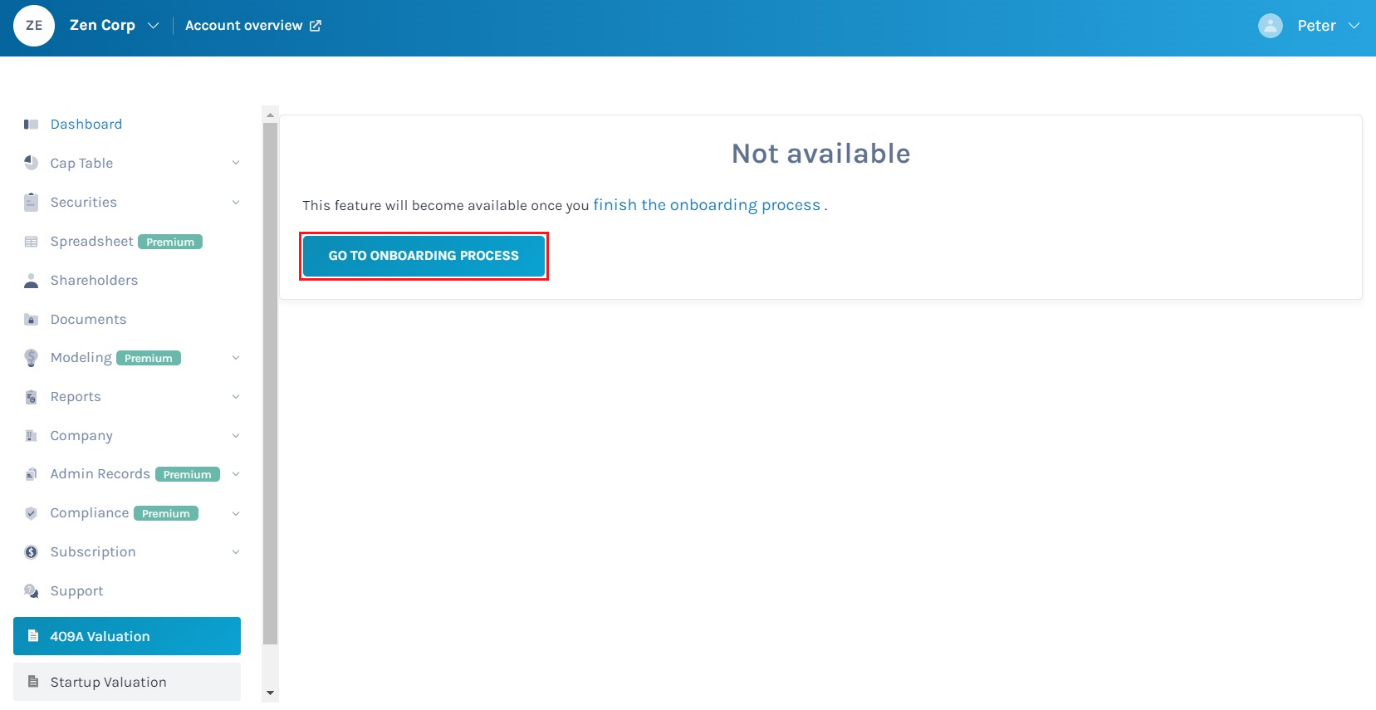This screenshot has width=1376, height=710.
Task: Select the Spreadsheet menu item
Action: pos(92,242)
